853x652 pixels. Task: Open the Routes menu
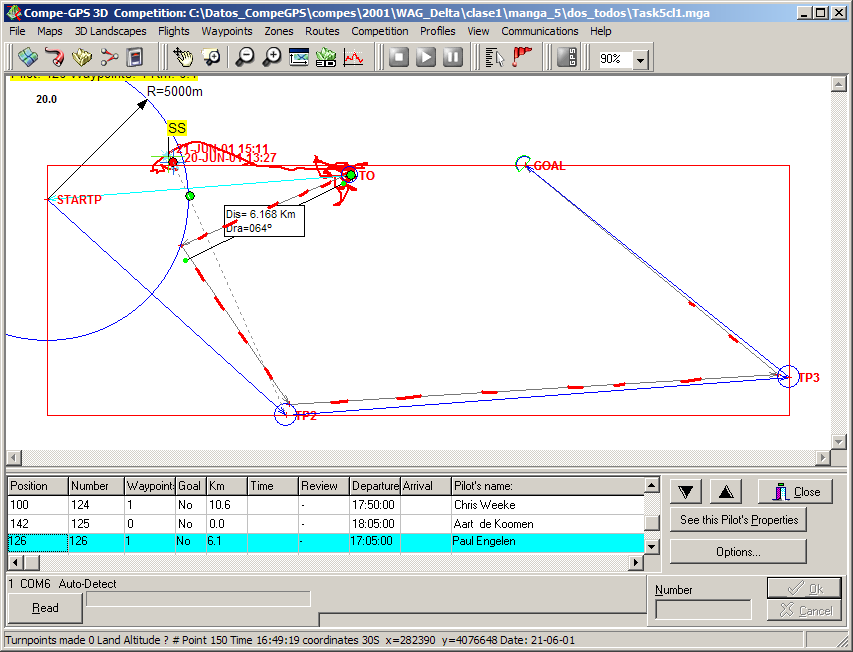point(322,31)
